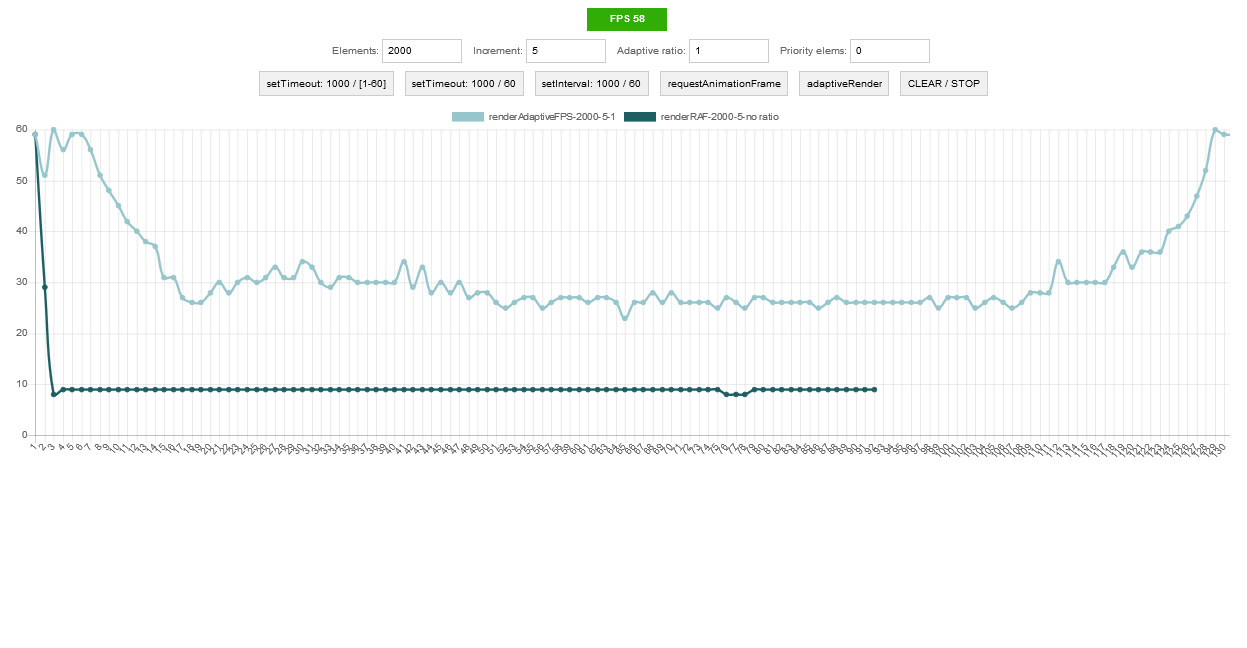Click the green FPS 58 indicator
The height and width of the screenshot is (648, 1247).
point(627,19)
